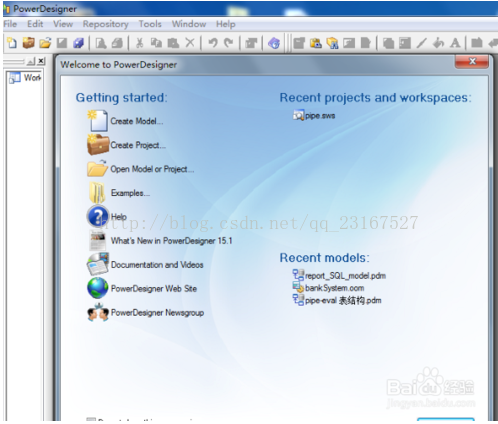This screenshot has width=498, height=424.
Task: Click Open Model or Project... link
Action: pyautogui.click(x=152, y=169)
